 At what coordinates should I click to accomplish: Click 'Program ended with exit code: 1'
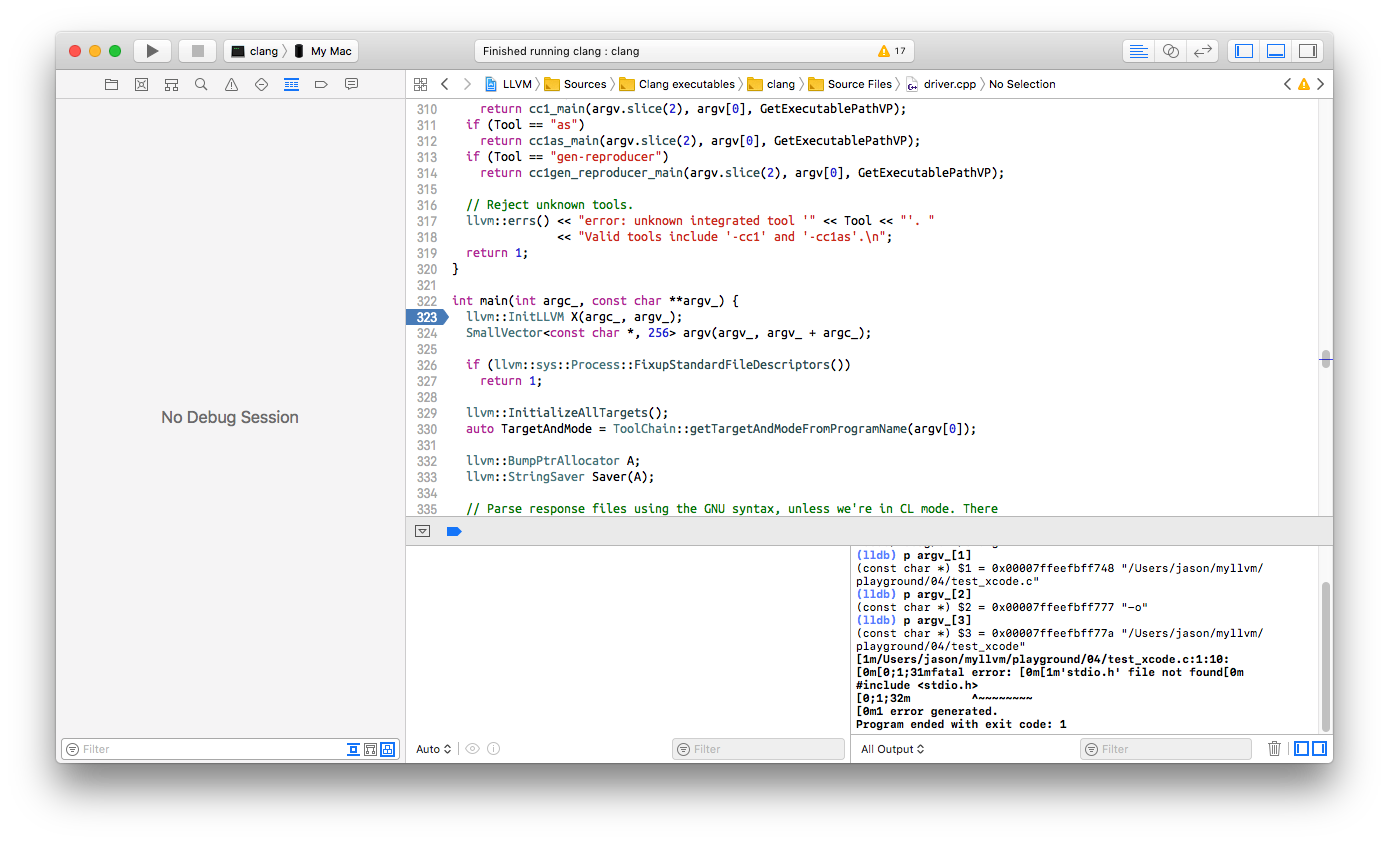[x=961, y=724]
